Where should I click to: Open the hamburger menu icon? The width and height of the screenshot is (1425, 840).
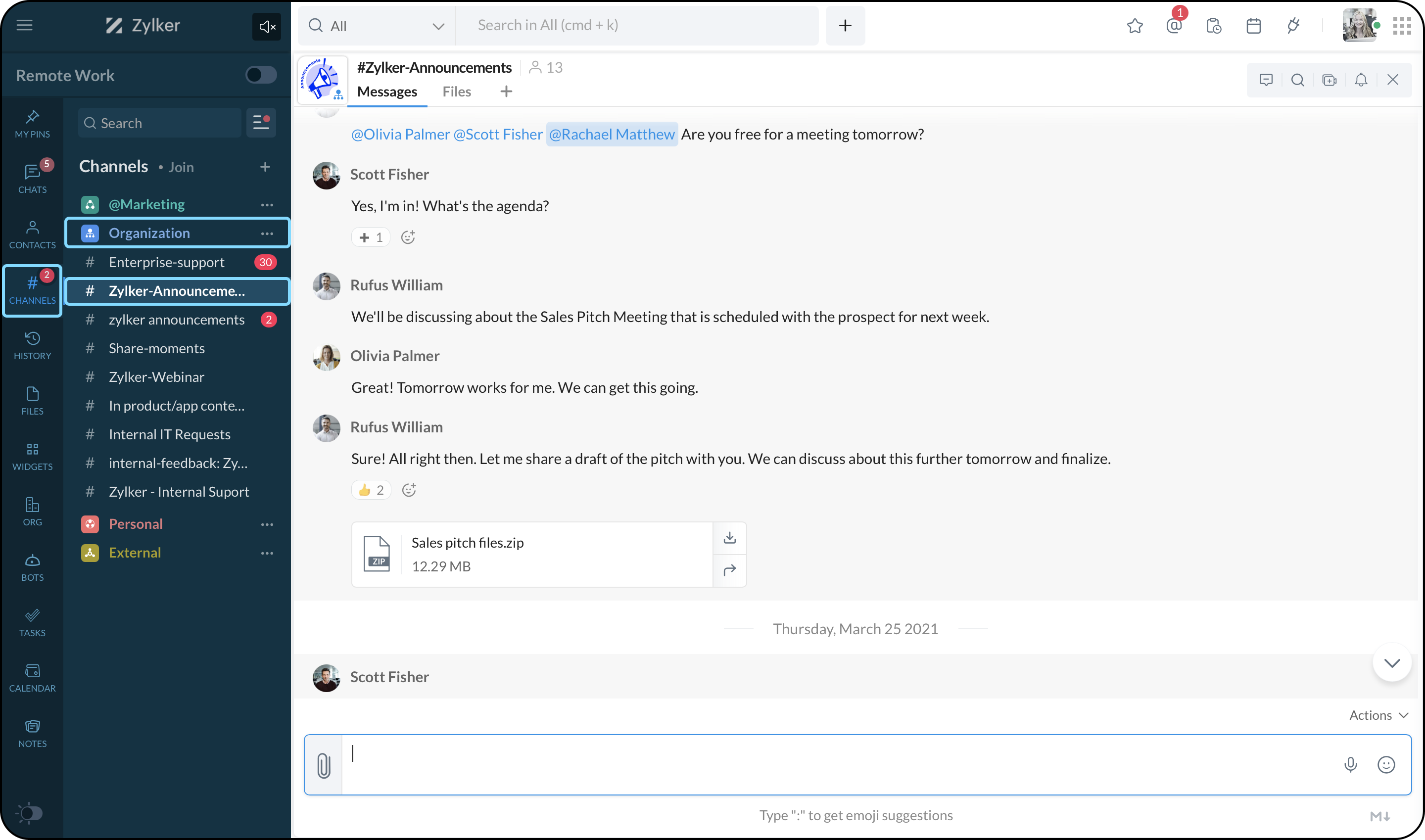24,25
